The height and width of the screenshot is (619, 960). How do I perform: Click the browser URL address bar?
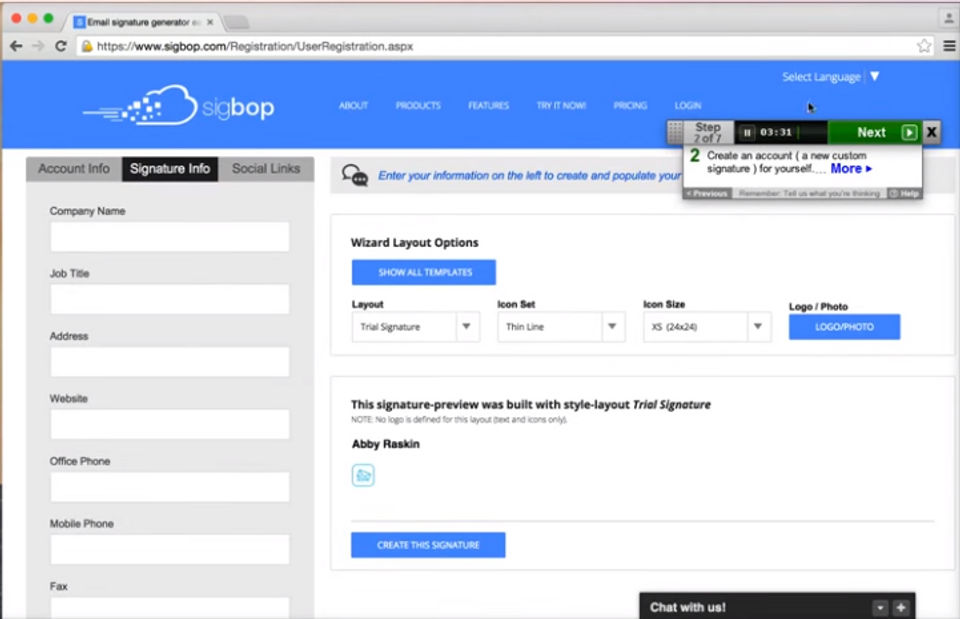coord(505,46)
